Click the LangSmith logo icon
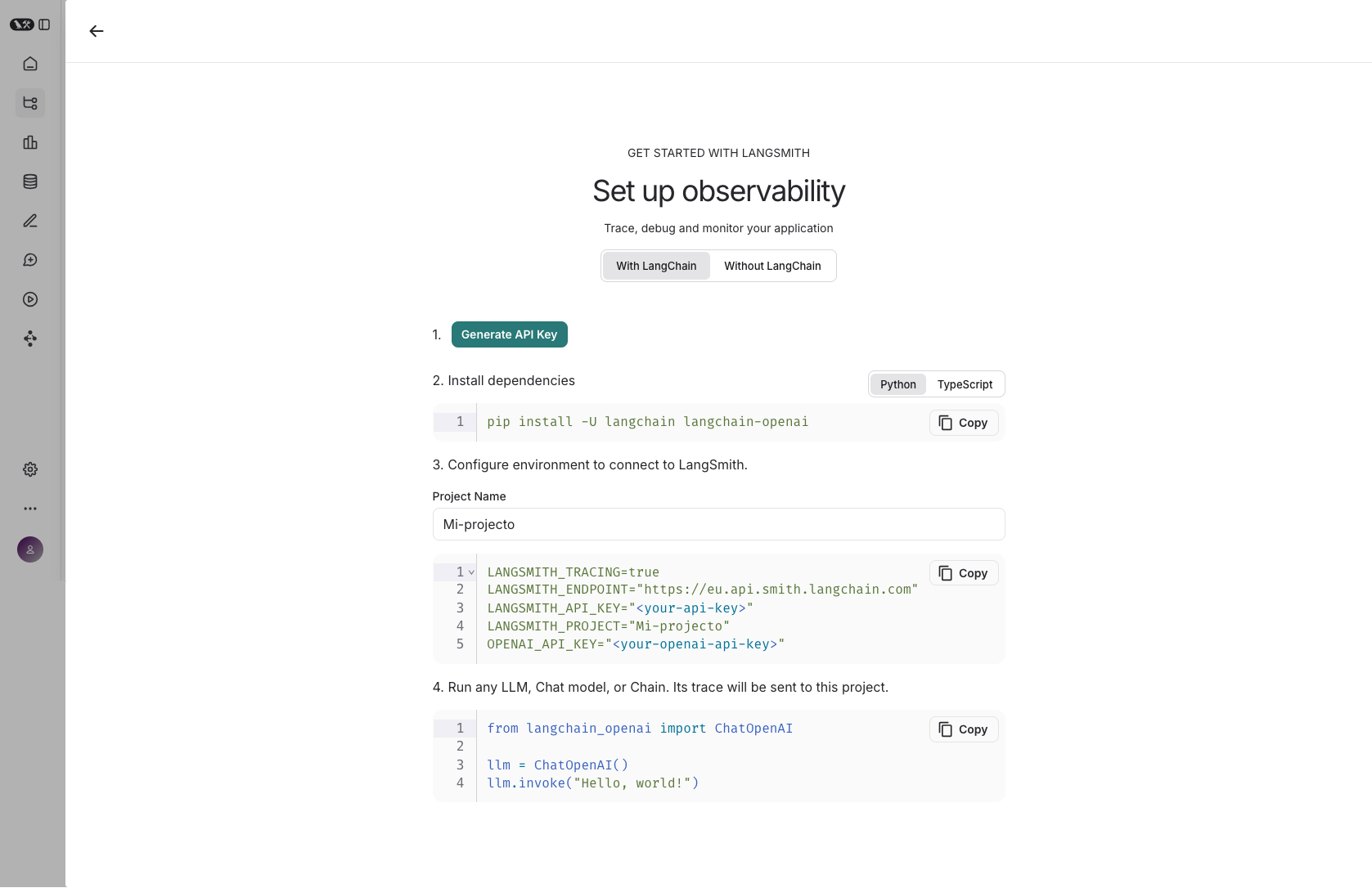 click(21, 25)
